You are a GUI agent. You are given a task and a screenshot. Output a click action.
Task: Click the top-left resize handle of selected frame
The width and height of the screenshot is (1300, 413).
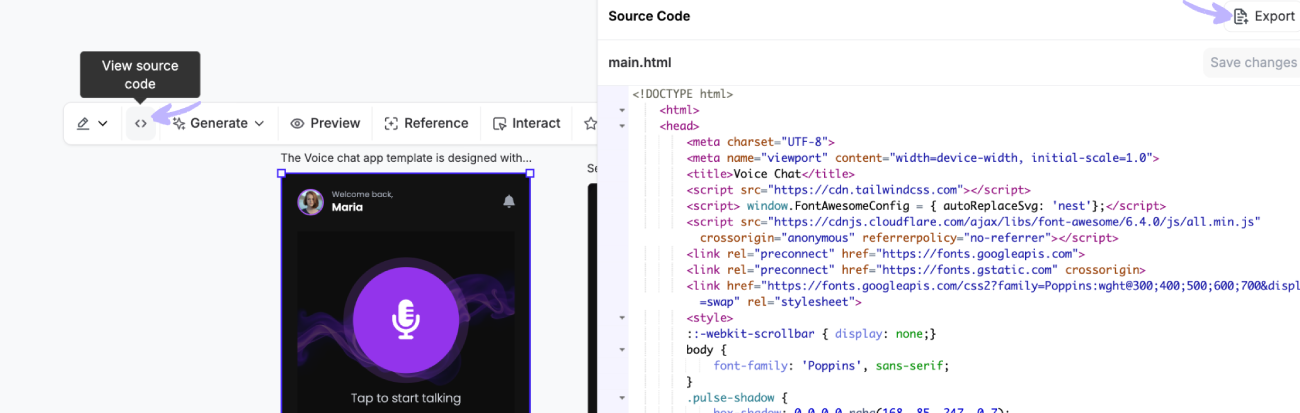point(281,173)
